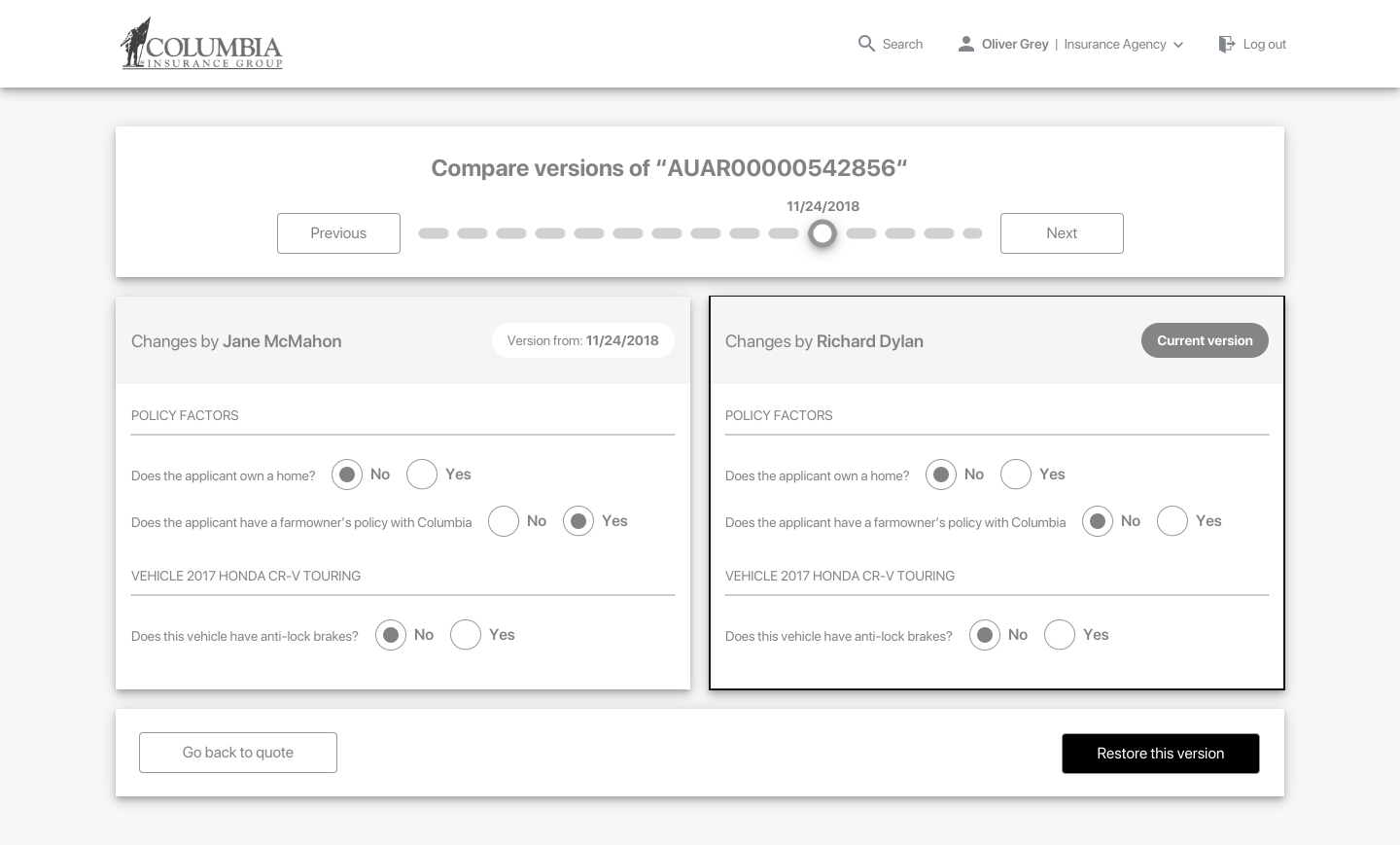Select Yes for anti-lock brakes in Richard Dylan panel
This screenshot has width=1400, height=845.
point(1060,635)
